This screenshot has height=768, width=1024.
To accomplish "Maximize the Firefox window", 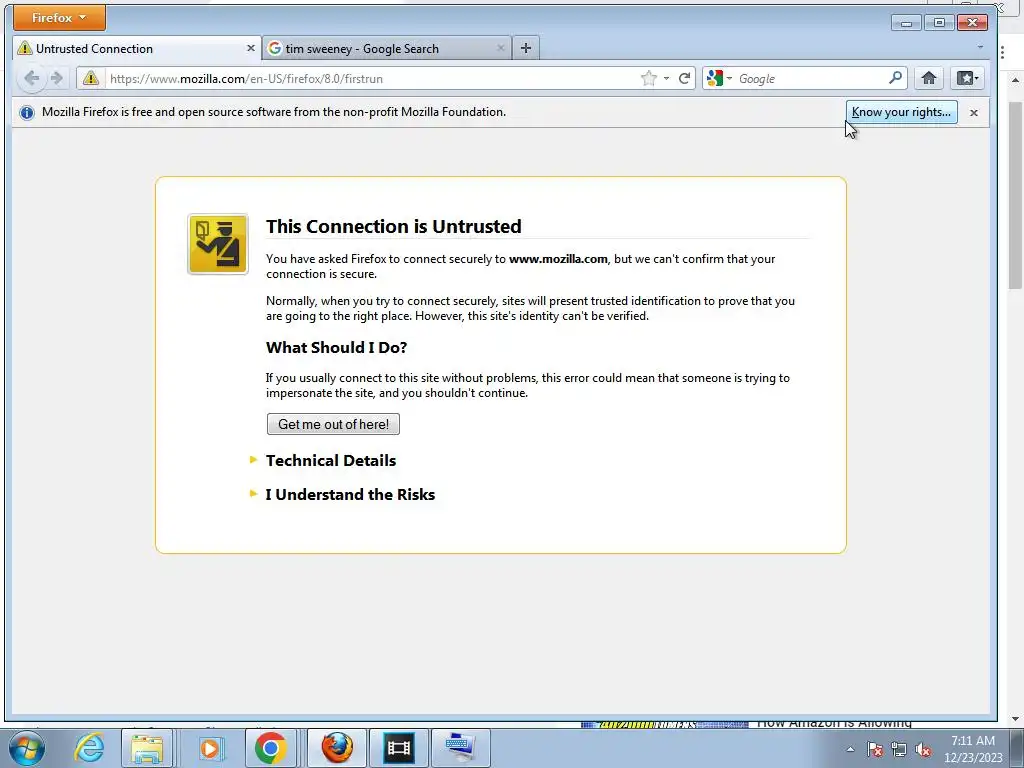I will point(939,23).
